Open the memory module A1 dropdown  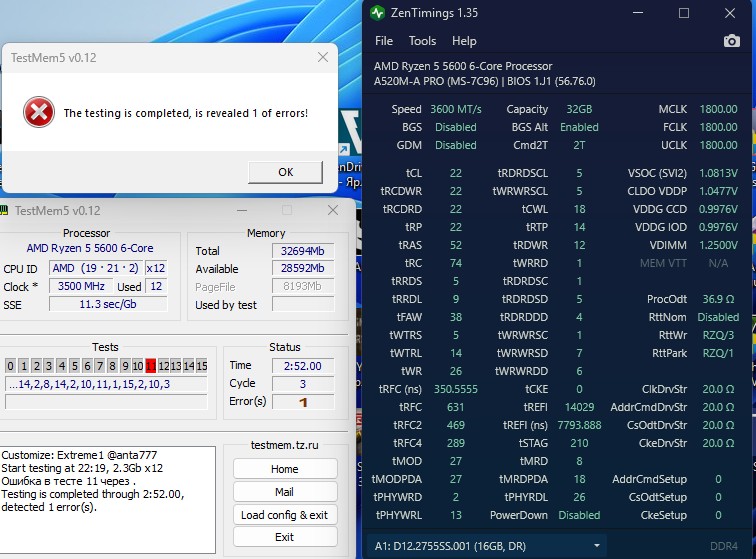pos(486,546)
